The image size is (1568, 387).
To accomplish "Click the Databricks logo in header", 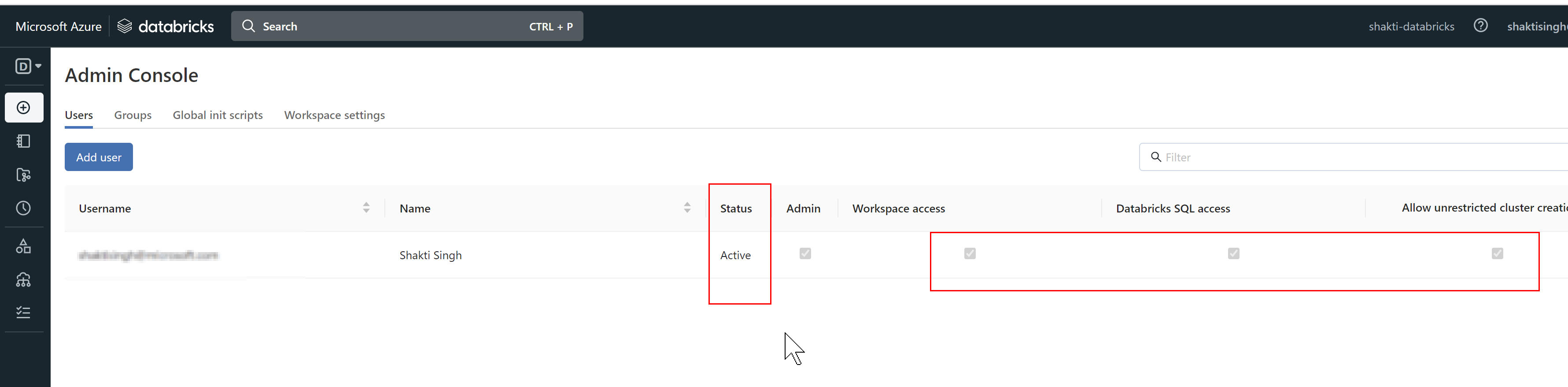I will (x=166, y=26).
